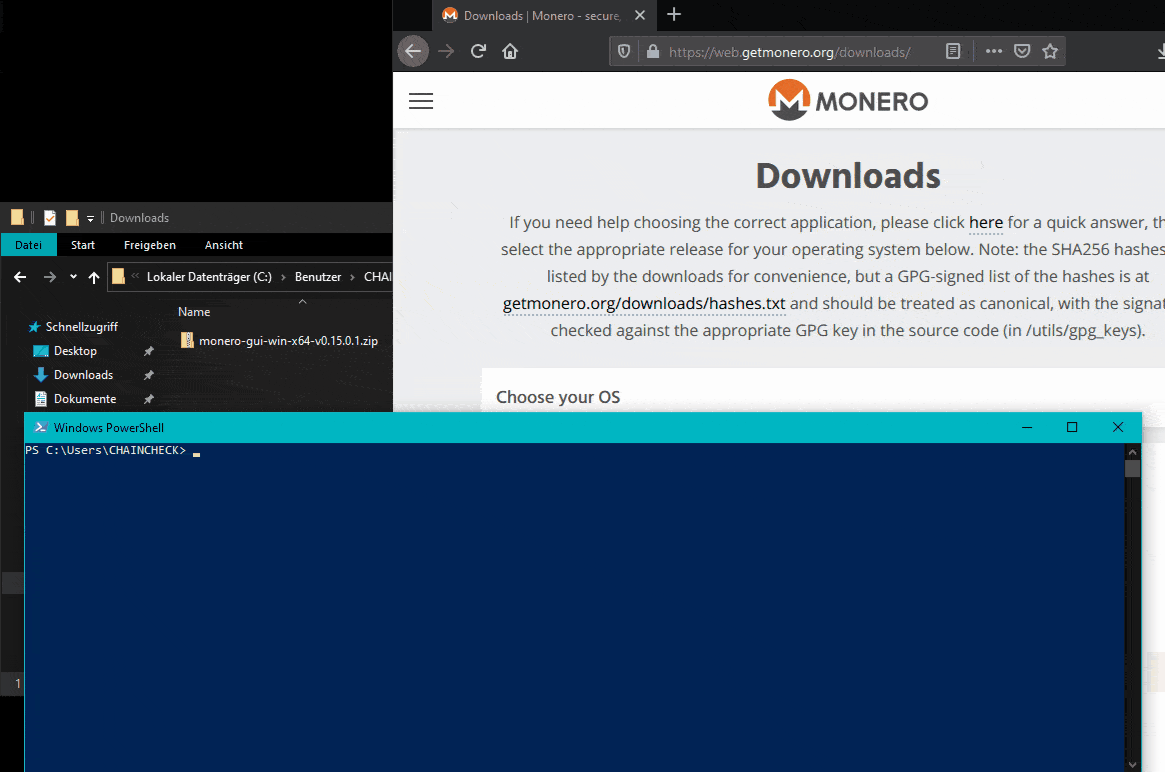The image size is (1165, 772).
Task: Open Explorer recent locations dropdown
Action: [x=73, y=277]
